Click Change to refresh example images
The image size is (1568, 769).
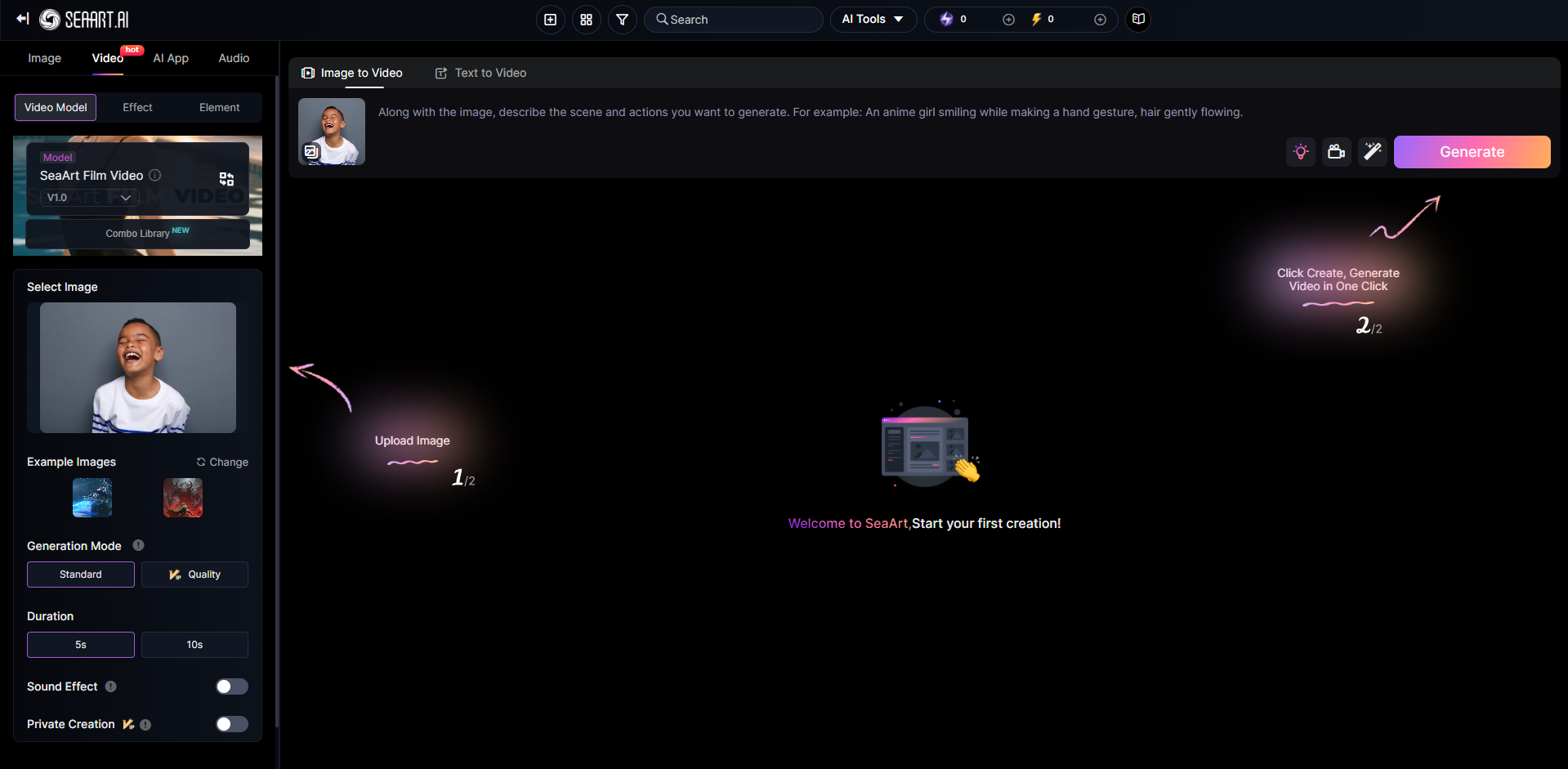pos(221,462)
